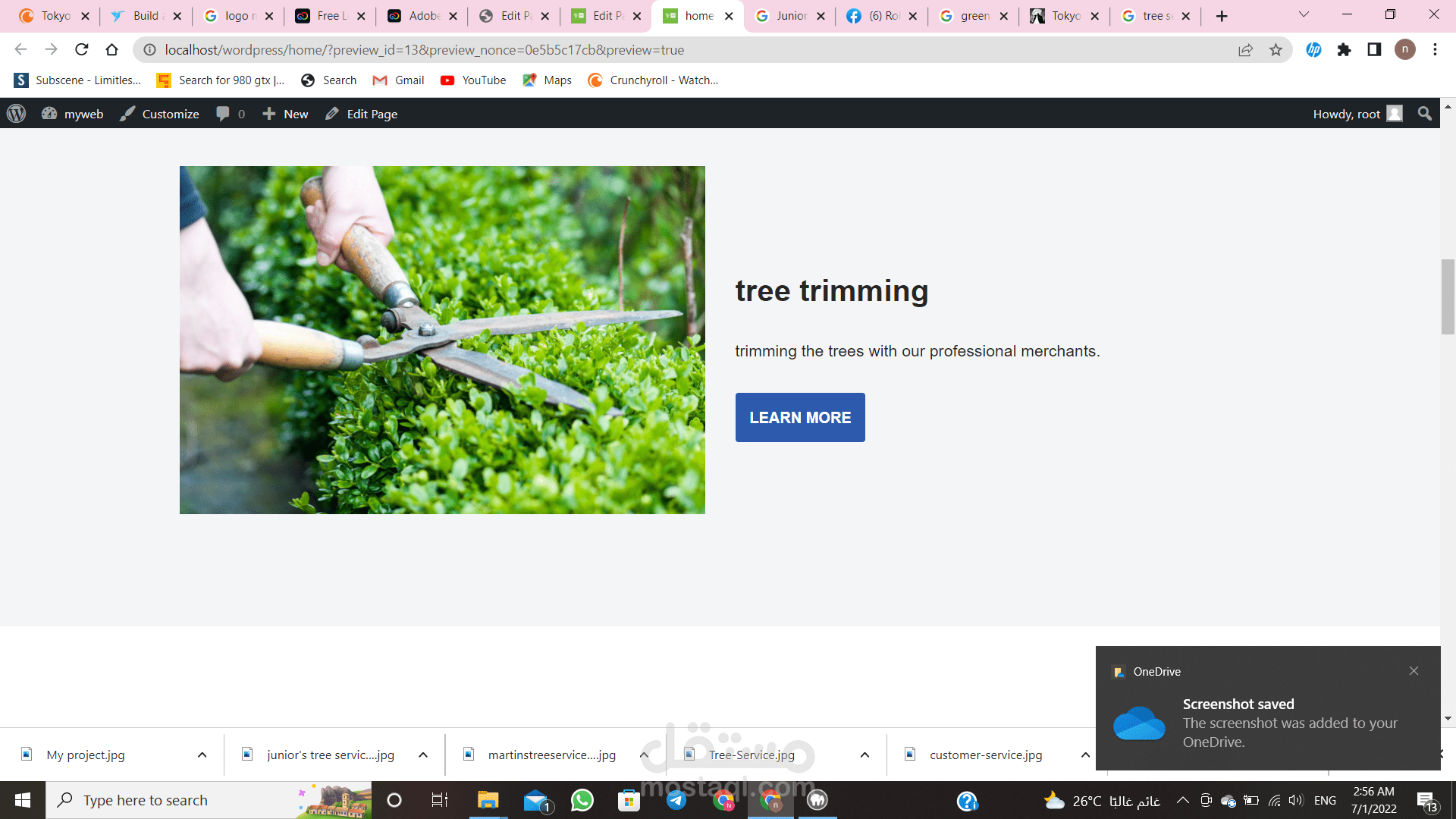
Task: Click the comments bubble icon
Action: pyautogui.click(x=223, y=114)
